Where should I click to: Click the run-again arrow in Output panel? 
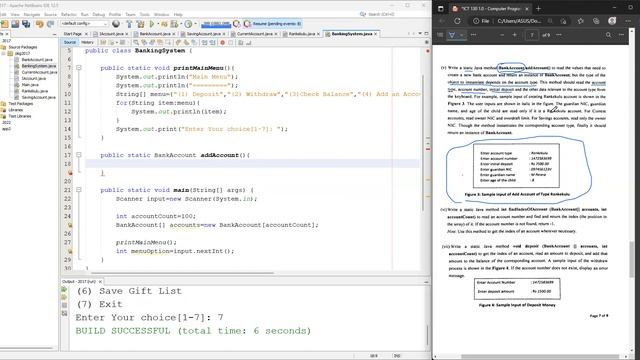pos(64,290)
